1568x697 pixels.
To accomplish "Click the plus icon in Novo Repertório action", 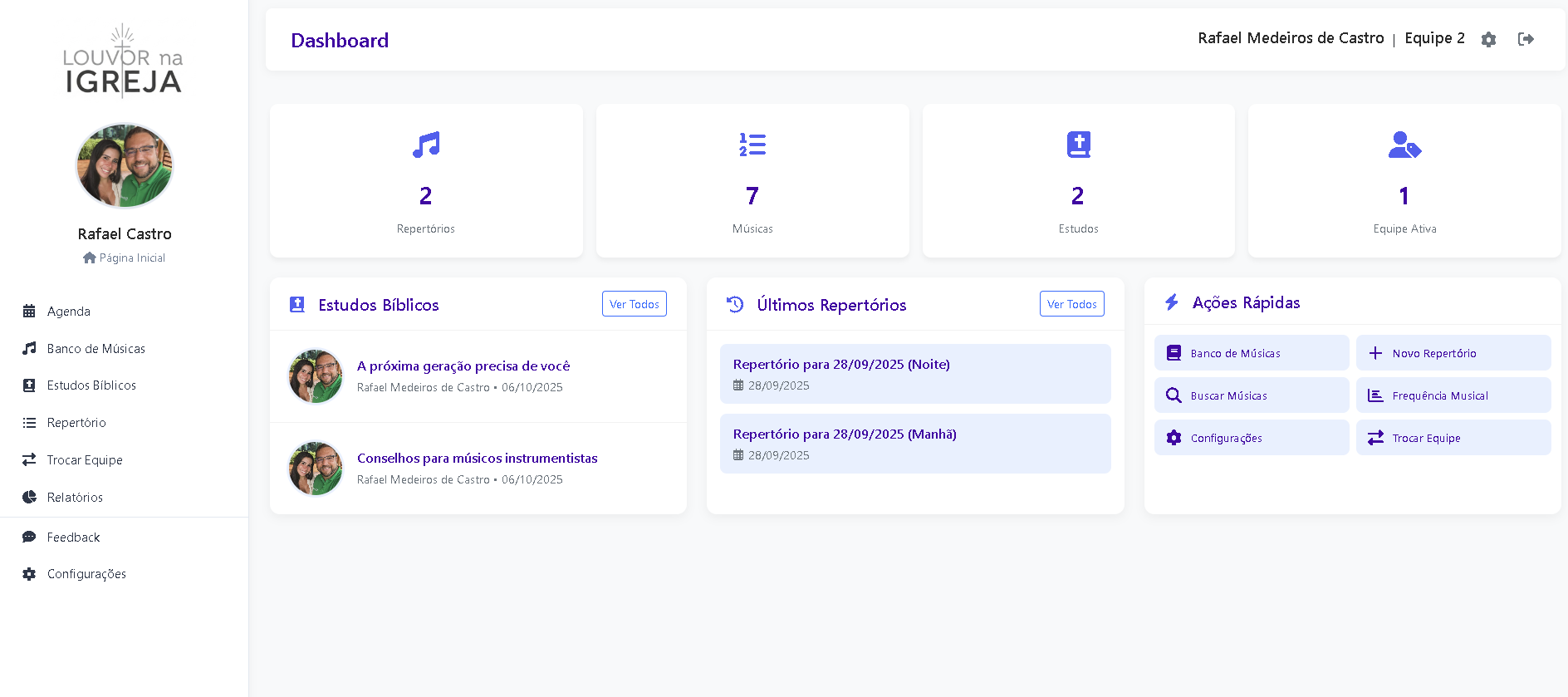I will 1375,353.
